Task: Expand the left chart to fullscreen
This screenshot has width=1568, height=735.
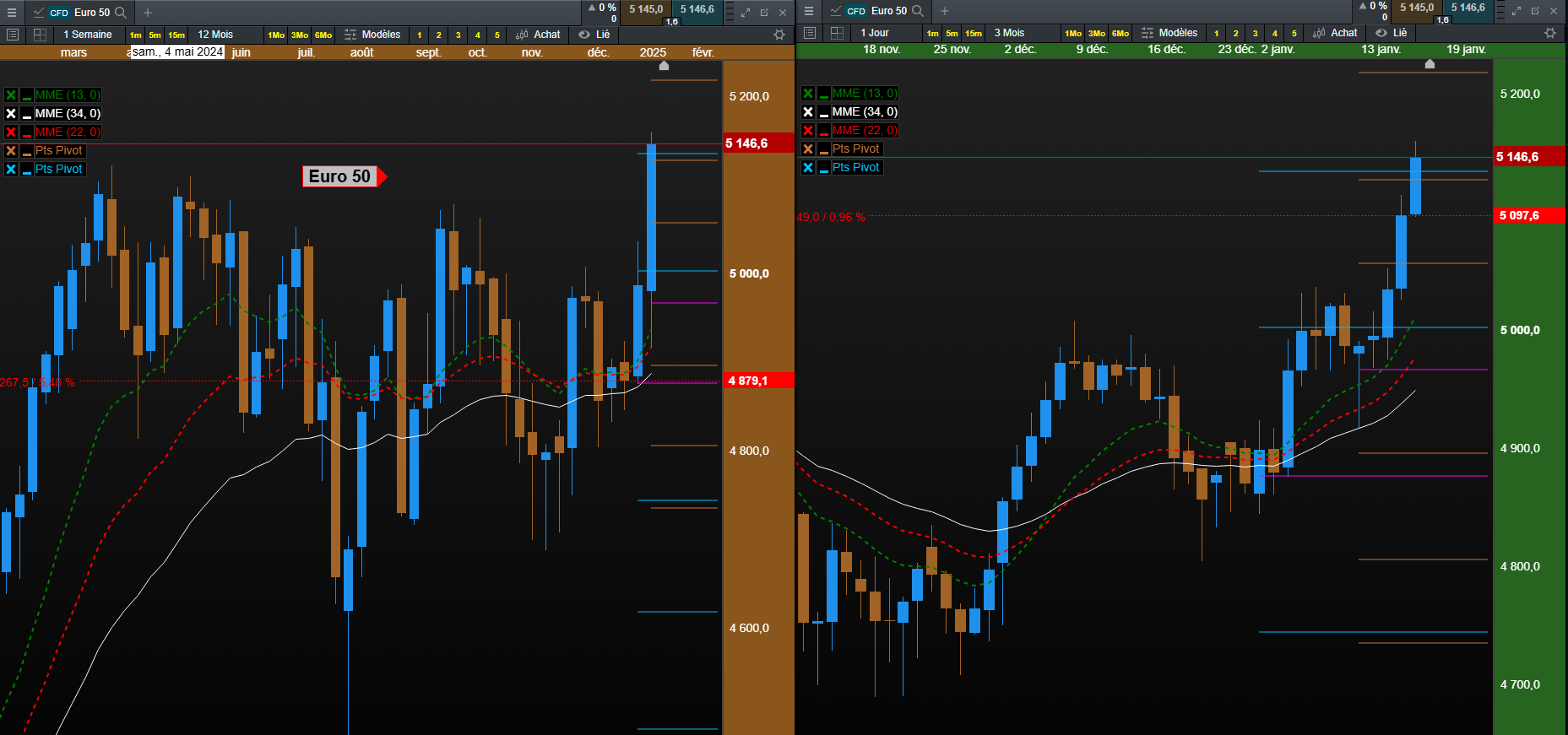Action: pyautogui.click(x=746, y=13)
